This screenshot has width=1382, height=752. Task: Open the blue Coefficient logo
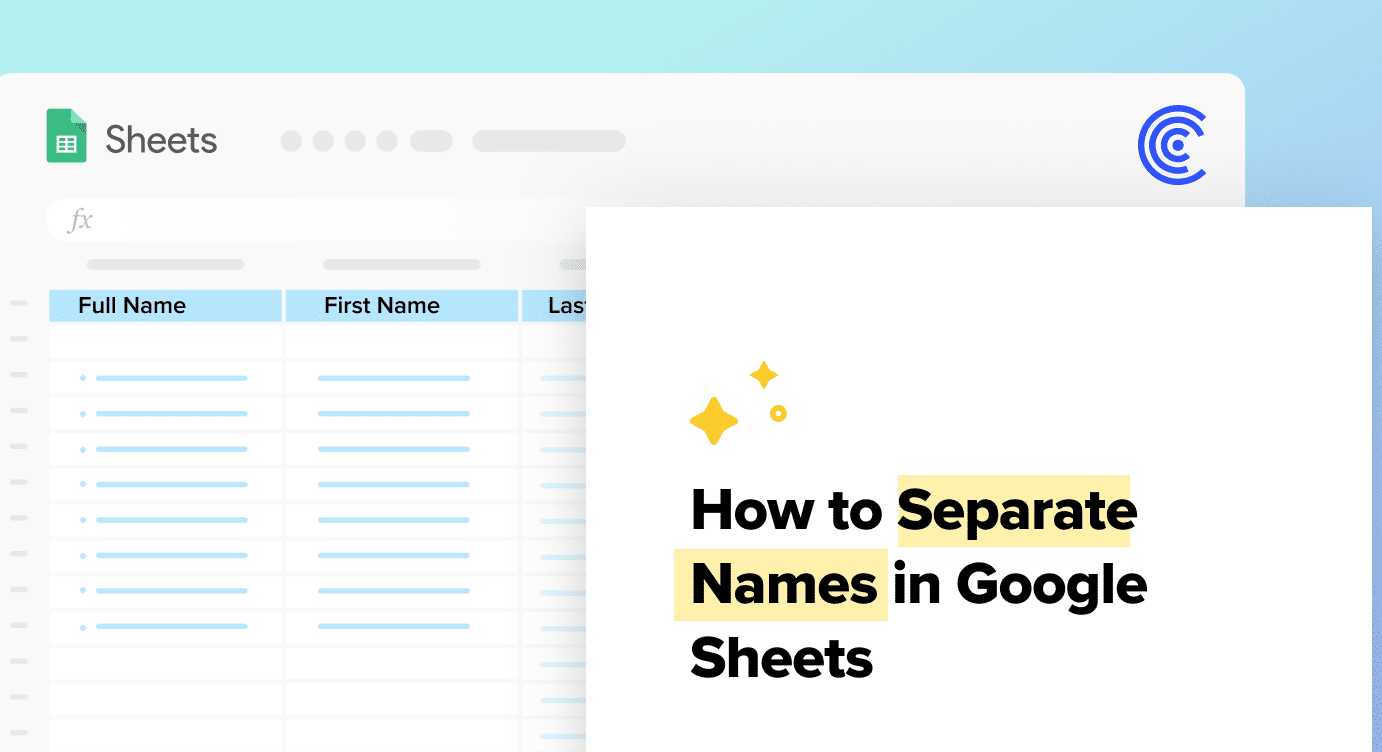click(x=1173, y=145)
